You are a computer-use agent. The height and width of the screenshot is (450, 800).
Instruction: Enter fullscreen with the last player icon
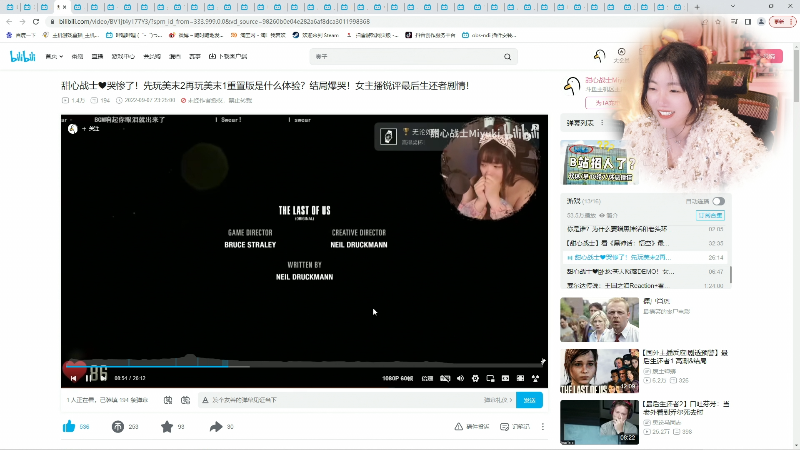tap(535, 378)
